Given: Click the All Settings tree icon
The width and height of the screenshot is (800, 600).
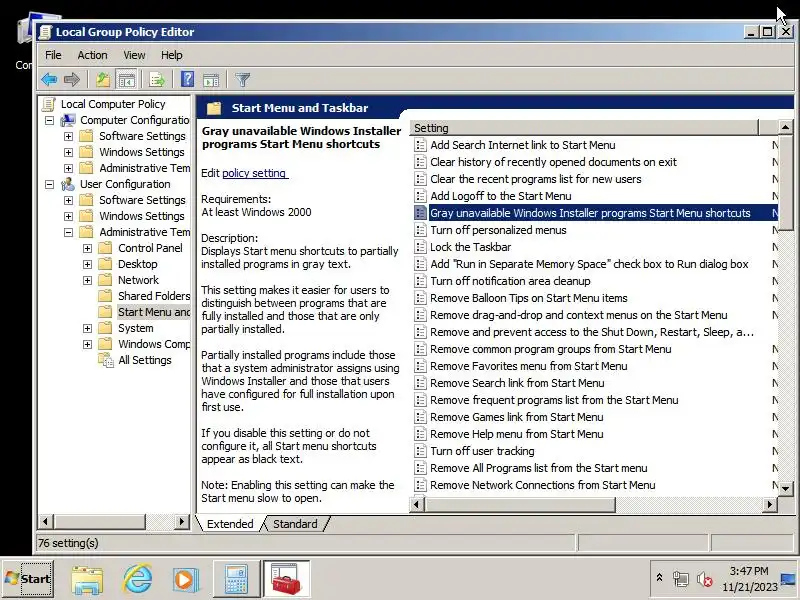Looking at the screenshot, I should point(106,360).
